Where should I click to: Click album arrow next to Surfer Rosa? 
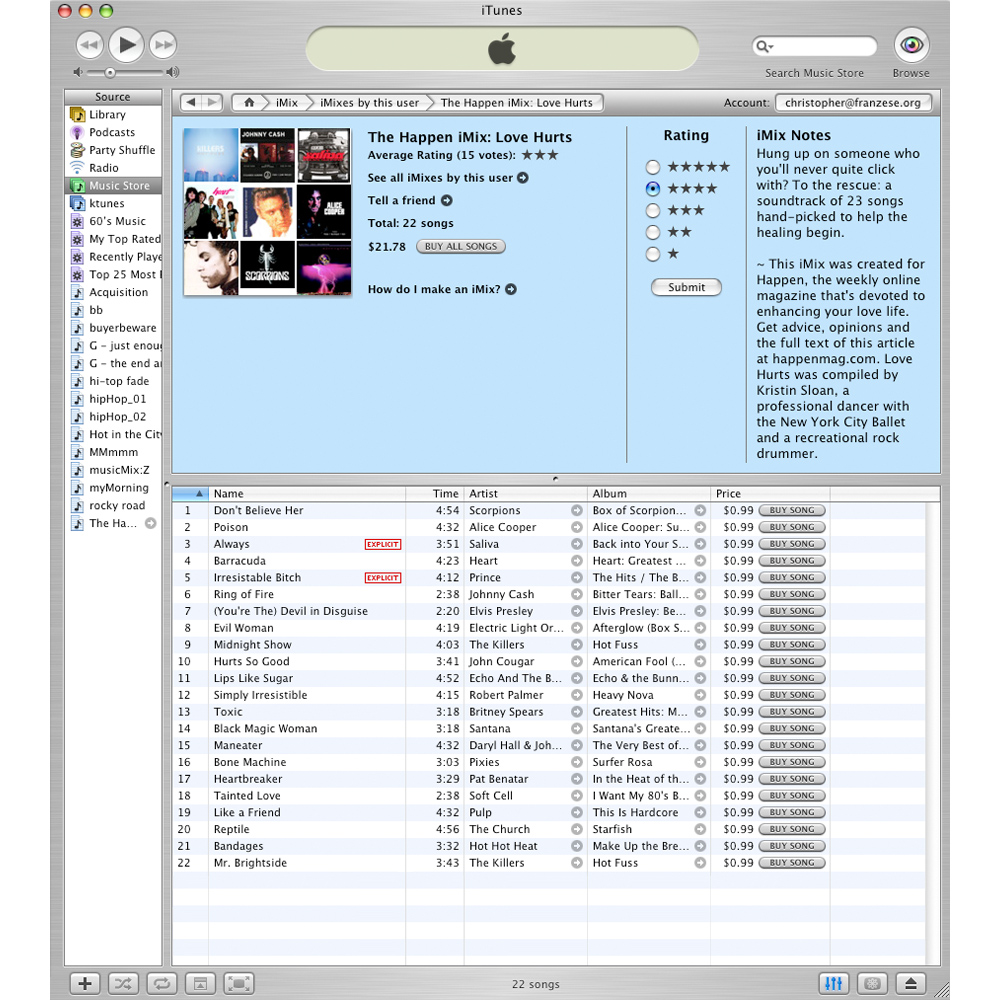pos(700,762)
